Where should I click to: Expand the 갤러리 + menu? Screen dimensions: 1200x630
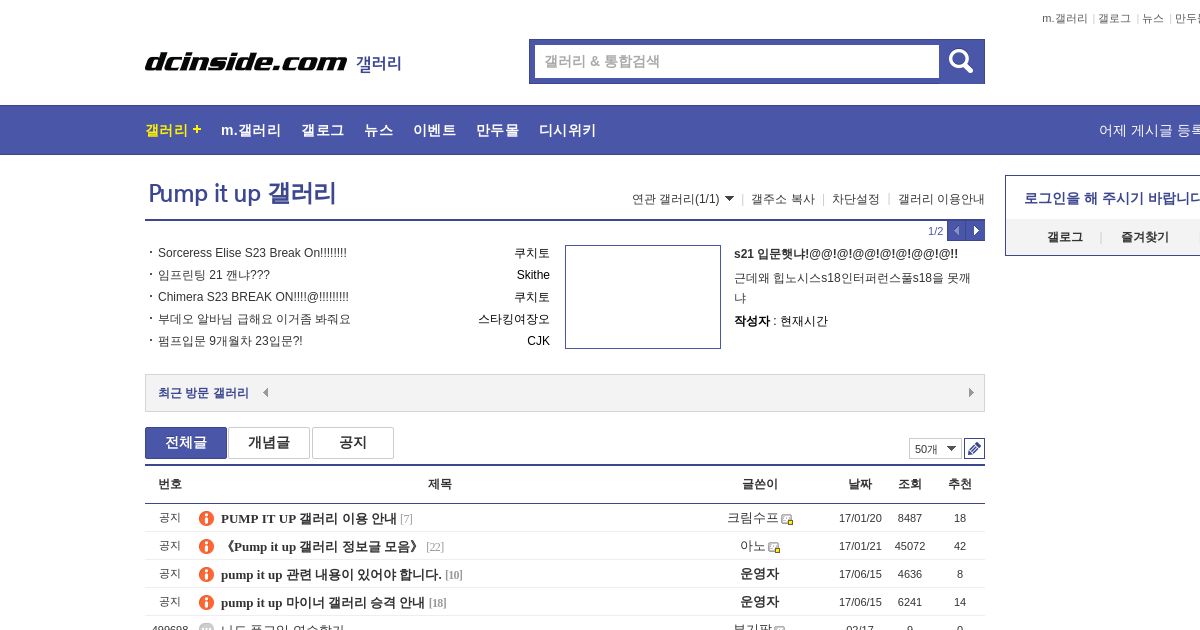click(173, 130)
